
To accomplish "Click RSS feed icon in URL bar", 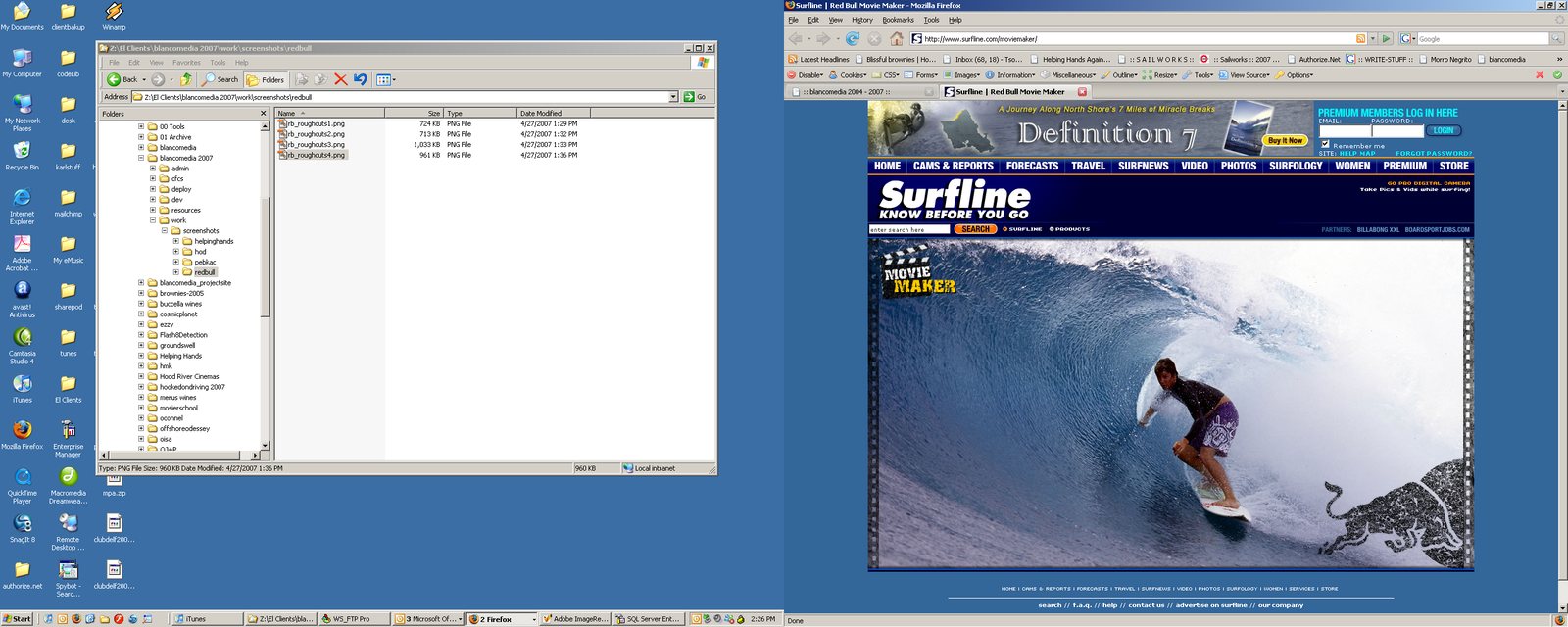I will tap(1360, 39).
